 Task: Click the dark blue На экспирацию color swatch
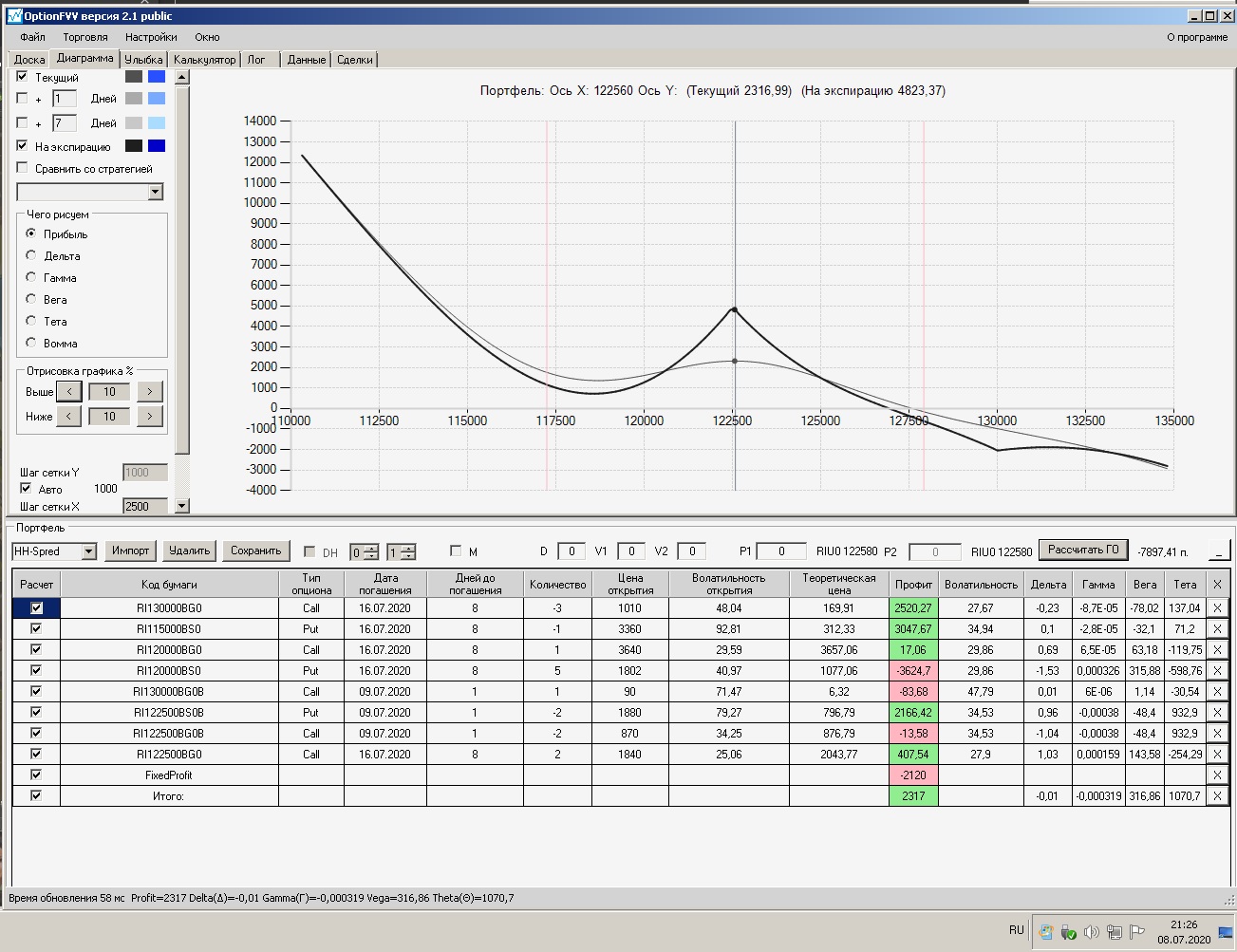[x=157, y=146]
